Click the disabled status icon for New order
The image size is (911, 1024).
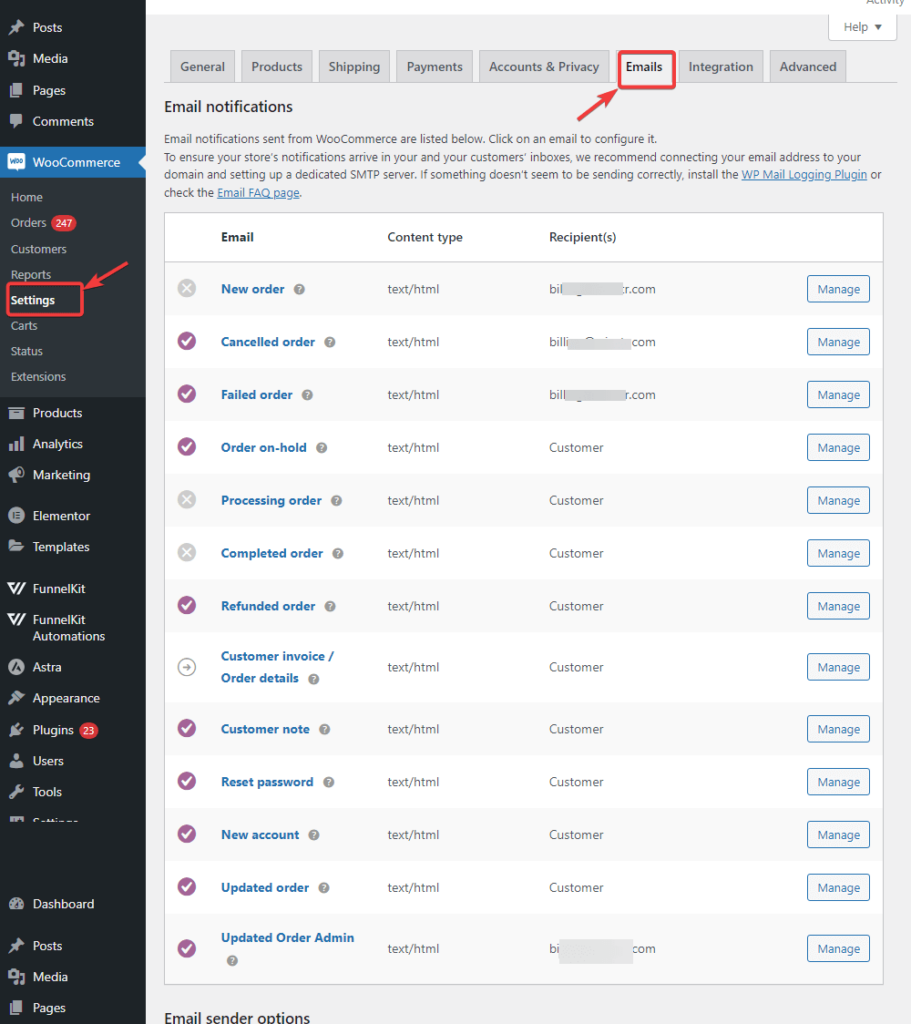pos(187,289)
